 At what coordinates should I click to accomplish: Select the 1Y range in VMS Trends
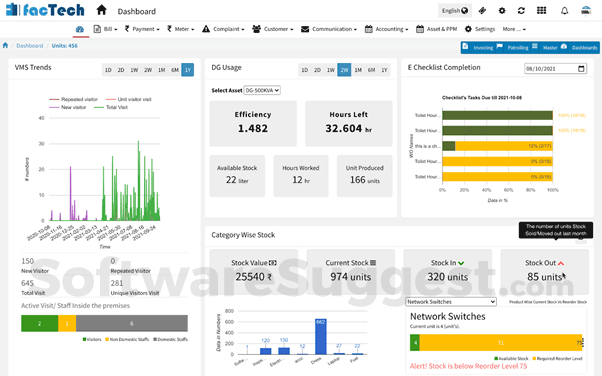tap(188, 70)
